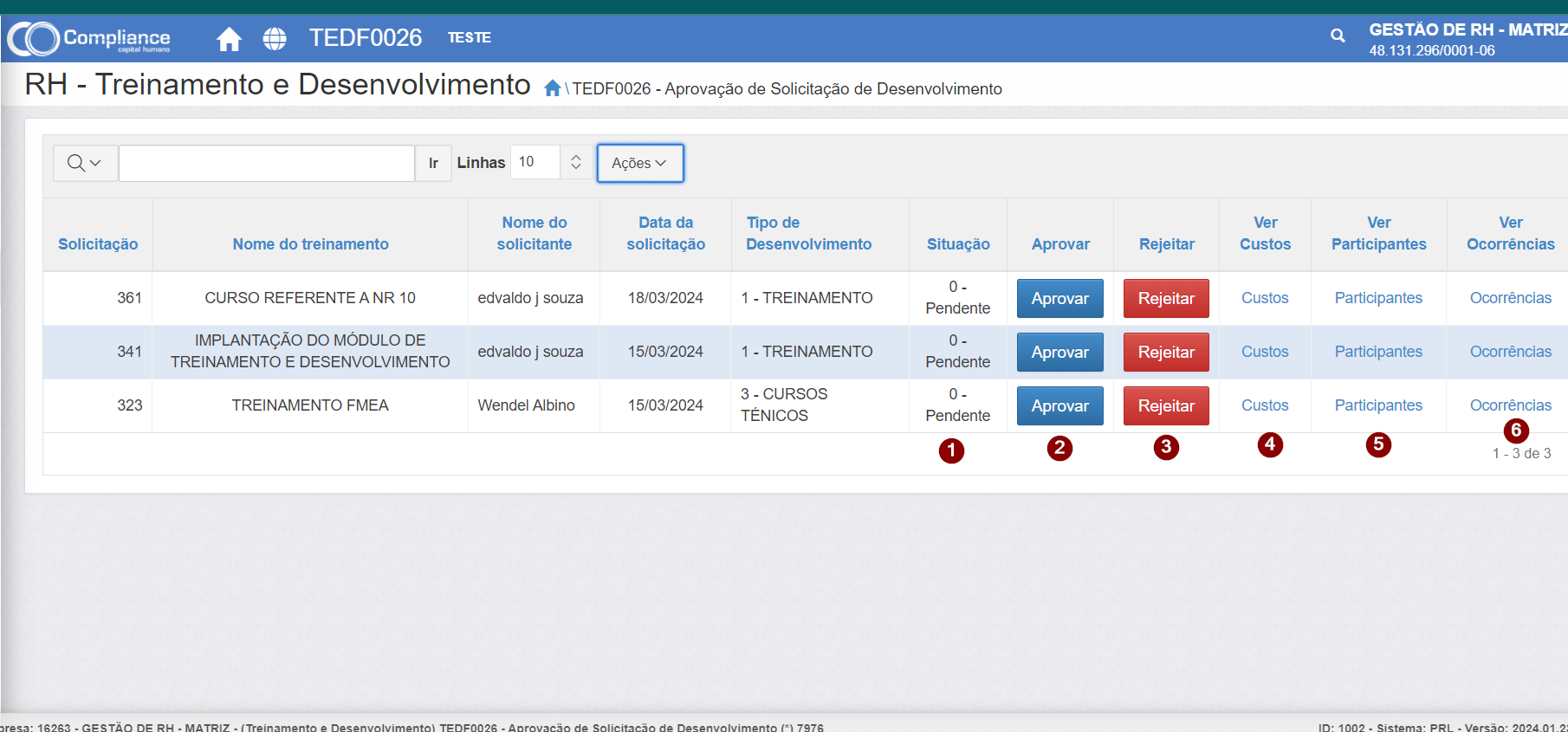Image resolution: width=1568 pixels, height=732 pixels.
Task: Open Participantes for request 323
Action: 1378,405
